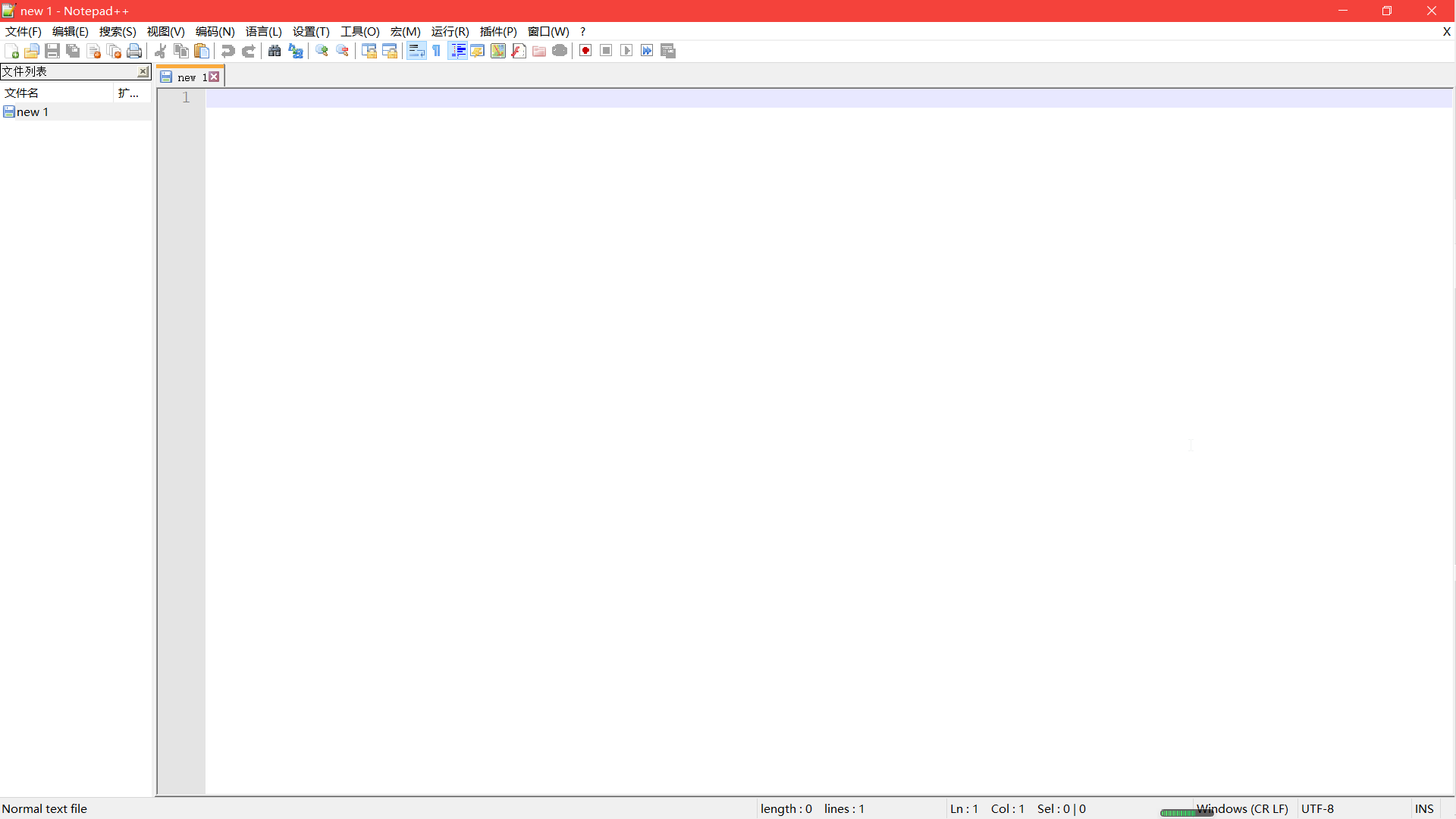Screen dimensions: 1456x819
Task: Open the 文件(F) menu
Action: [x=22, y=31]
